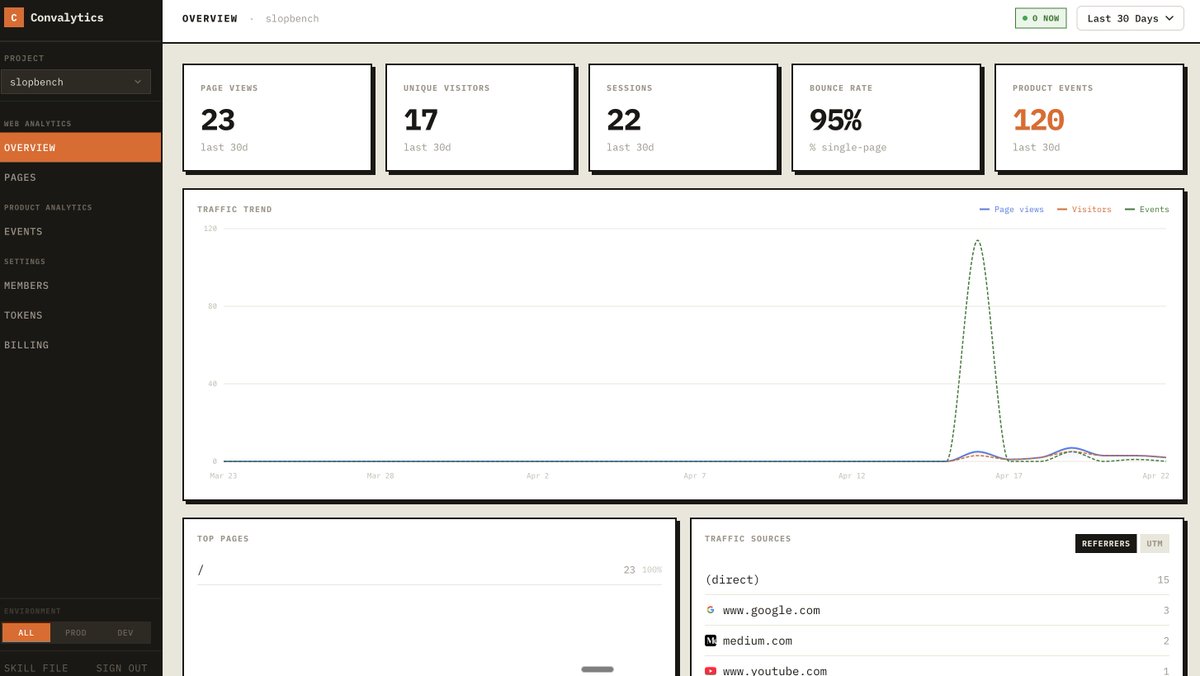Open the slopbench project dropdown

tap(76, 82)
